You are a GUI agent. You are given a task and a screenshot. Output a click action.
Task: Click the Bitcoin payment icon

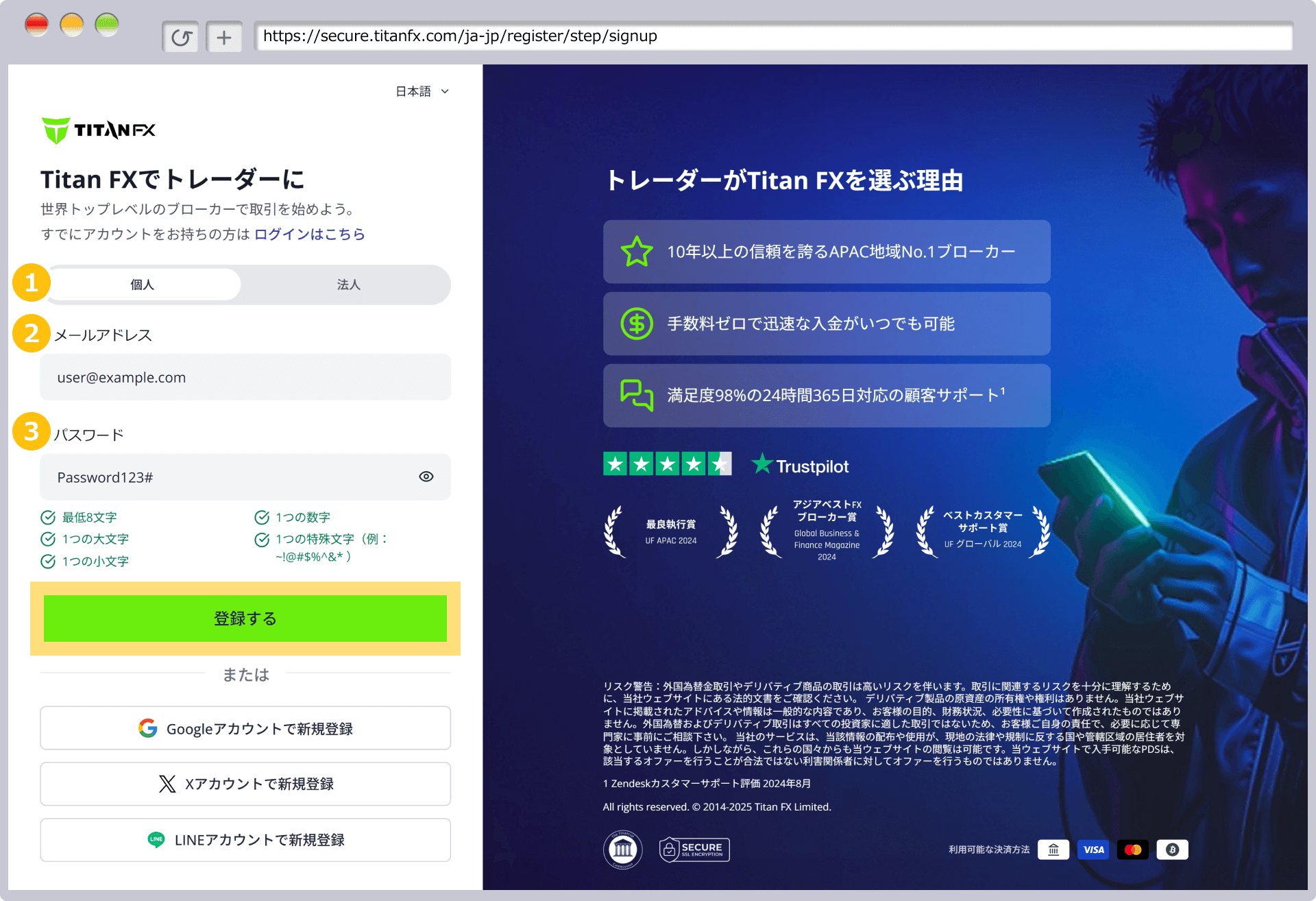coord(1173,850)
